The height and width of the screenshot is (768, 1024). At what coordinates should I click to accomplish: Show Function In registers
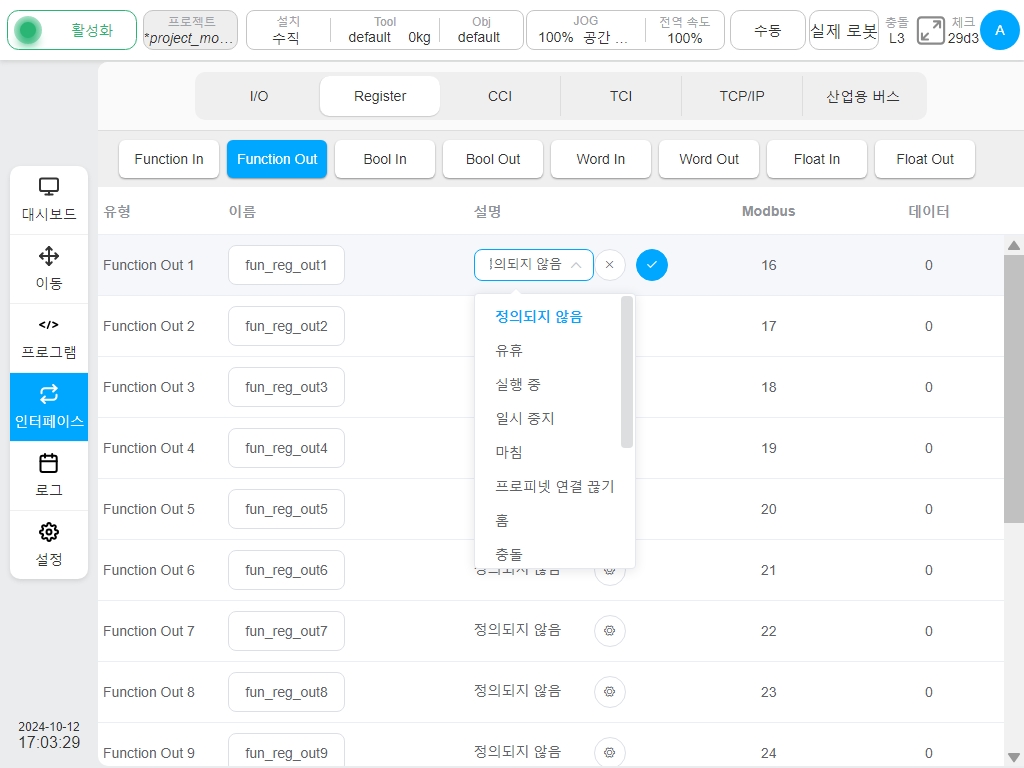pos(169,159)
